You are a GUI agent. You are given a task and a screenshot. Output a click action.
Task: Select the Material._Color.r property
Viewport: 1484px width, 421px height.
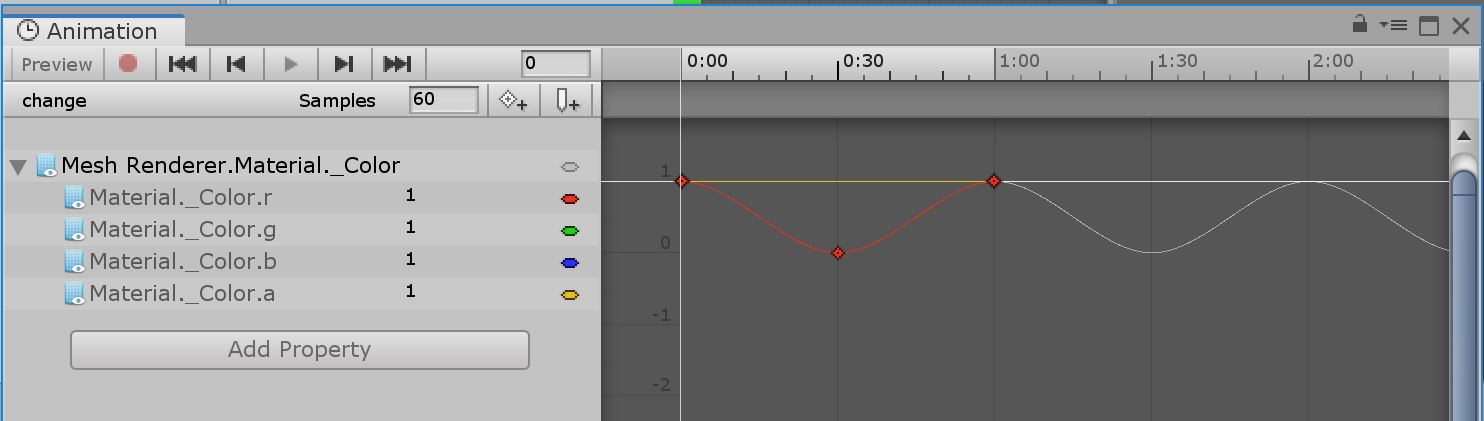[x=180, y=198]
